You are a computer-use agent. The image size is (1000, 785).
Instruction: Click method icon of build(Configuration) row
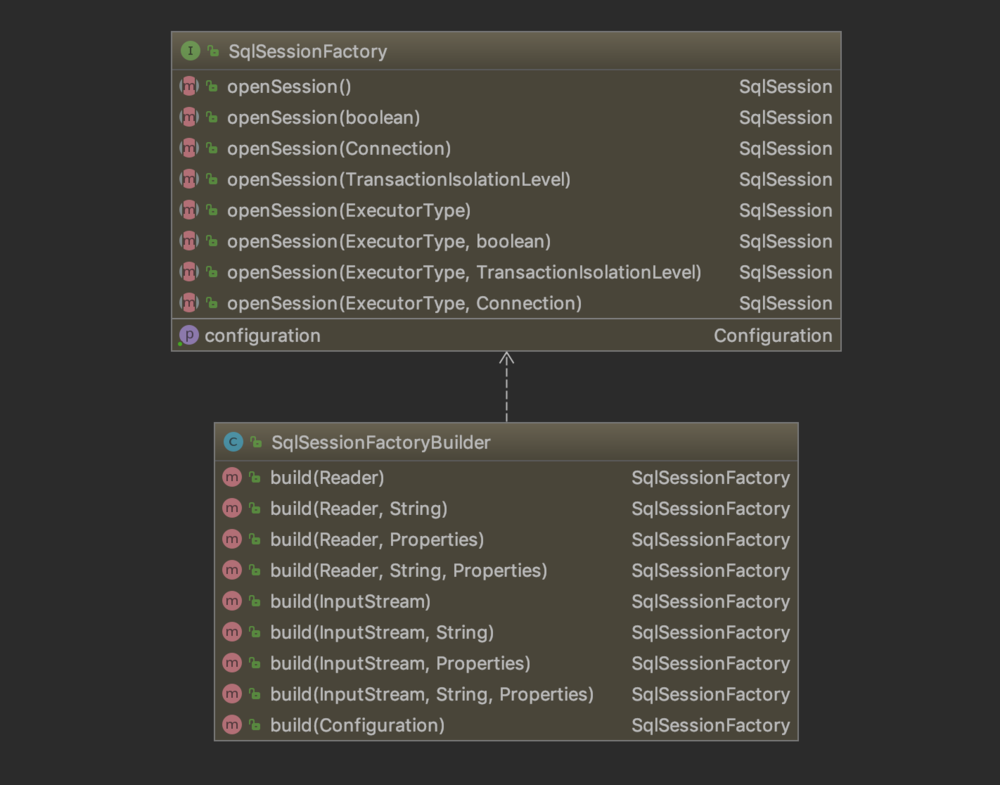[x=232, y=725]
